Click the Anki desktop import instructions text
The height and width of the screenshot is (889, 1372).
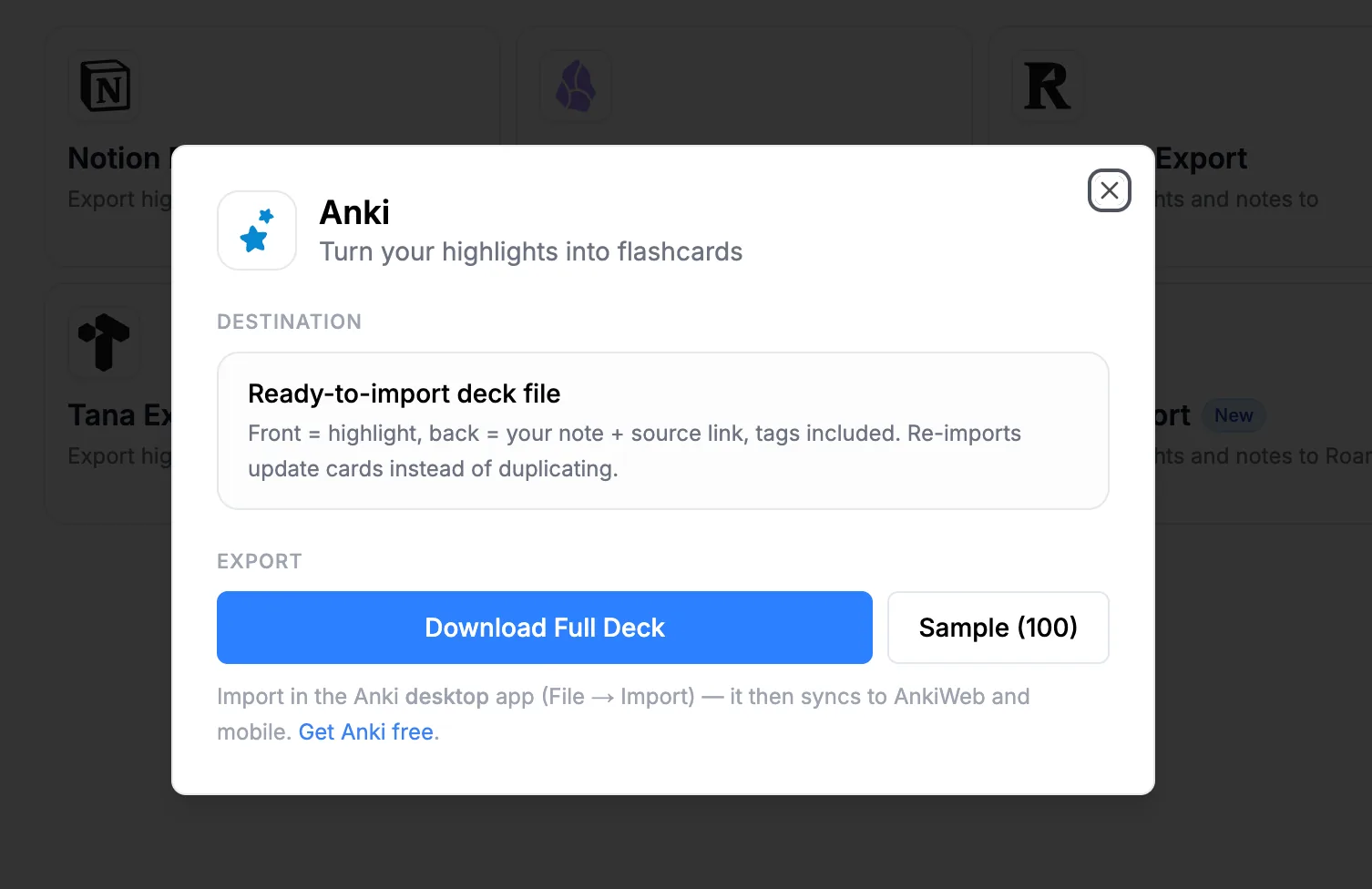point(623,714)
